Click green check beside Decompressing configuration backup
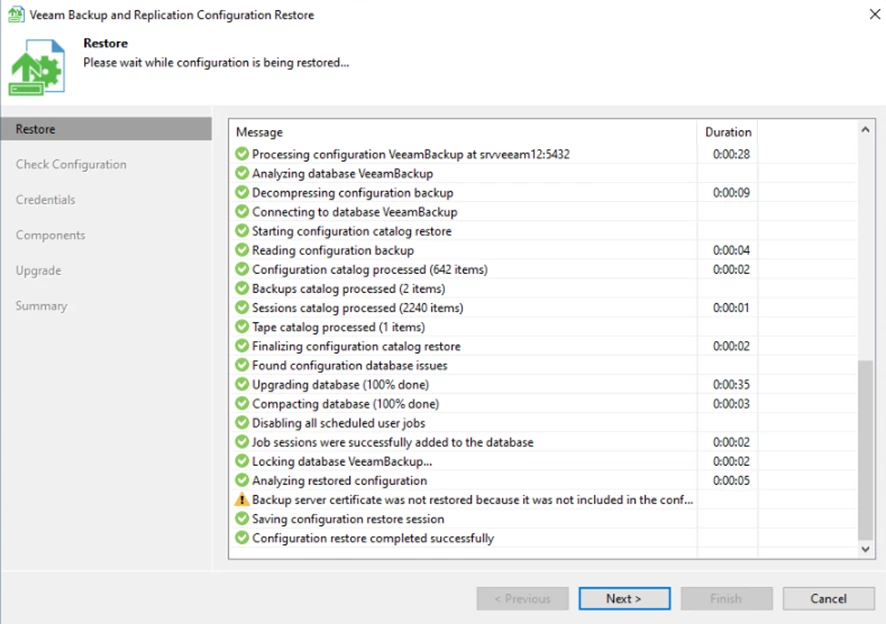Viewport: 886px width, 624px height. pyautogui.click(x=242, y=192)
